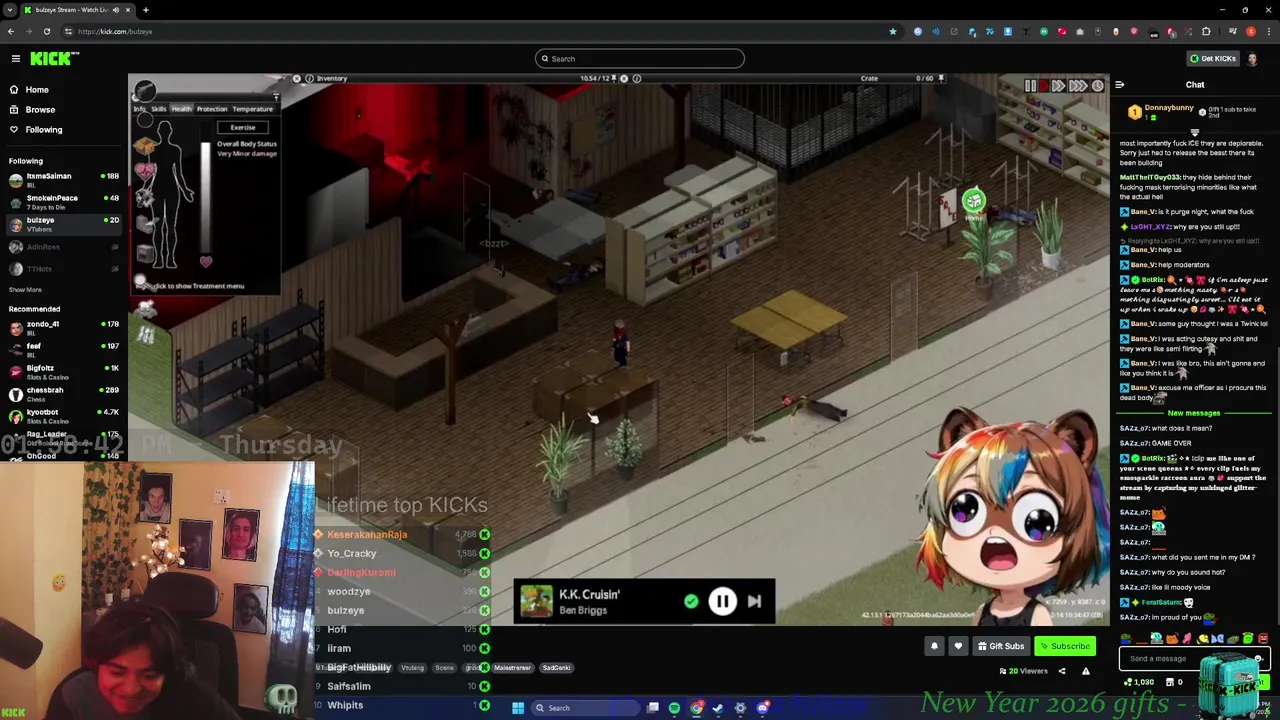
Task: Click the Exercise button in health panel
Action: [243, 127]
